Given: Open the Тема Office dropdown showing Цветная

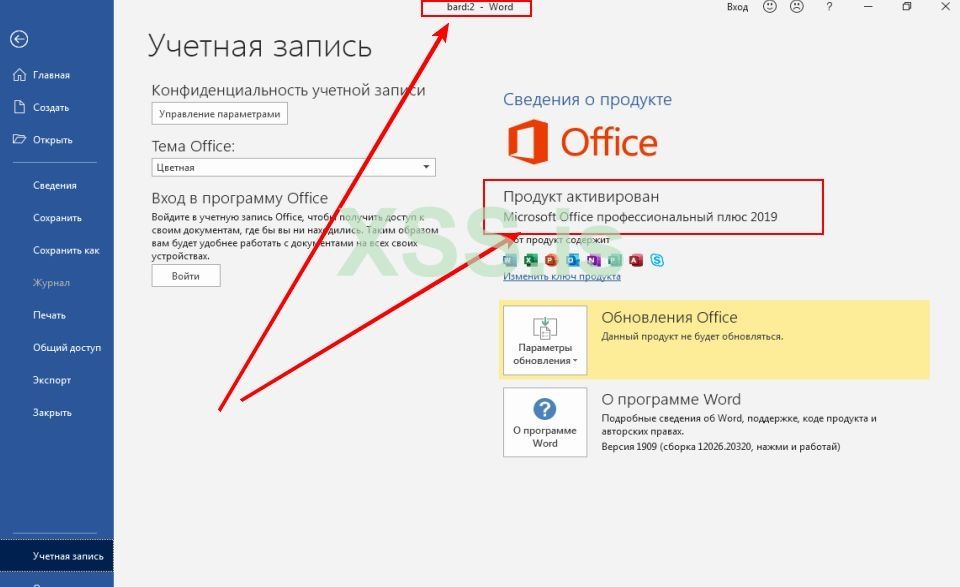Looking at the screenshot, I should pos(293,167).
